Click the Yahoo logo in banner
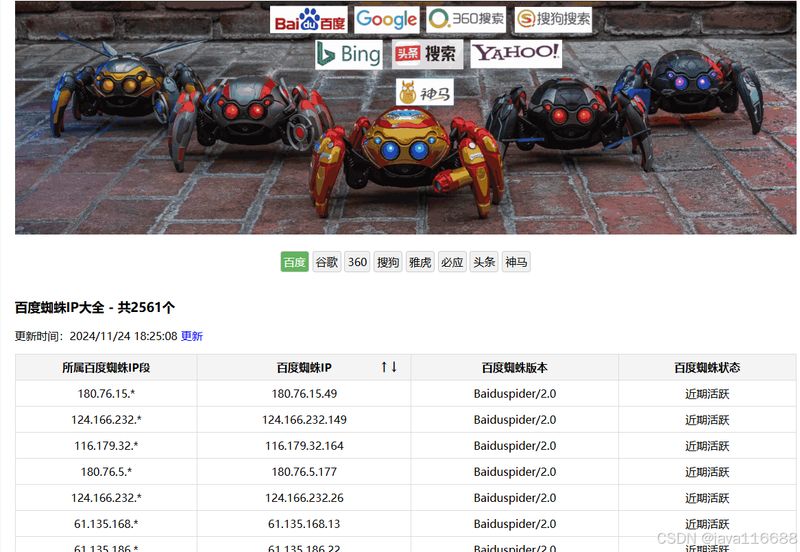This screenshot has height=552, width=800. coord(516,54)
